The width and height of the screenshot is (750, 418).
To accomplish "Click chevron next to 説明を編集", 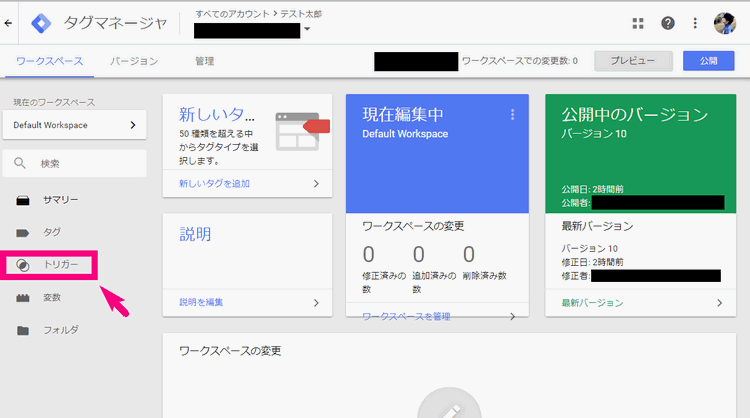I will 316,303.
